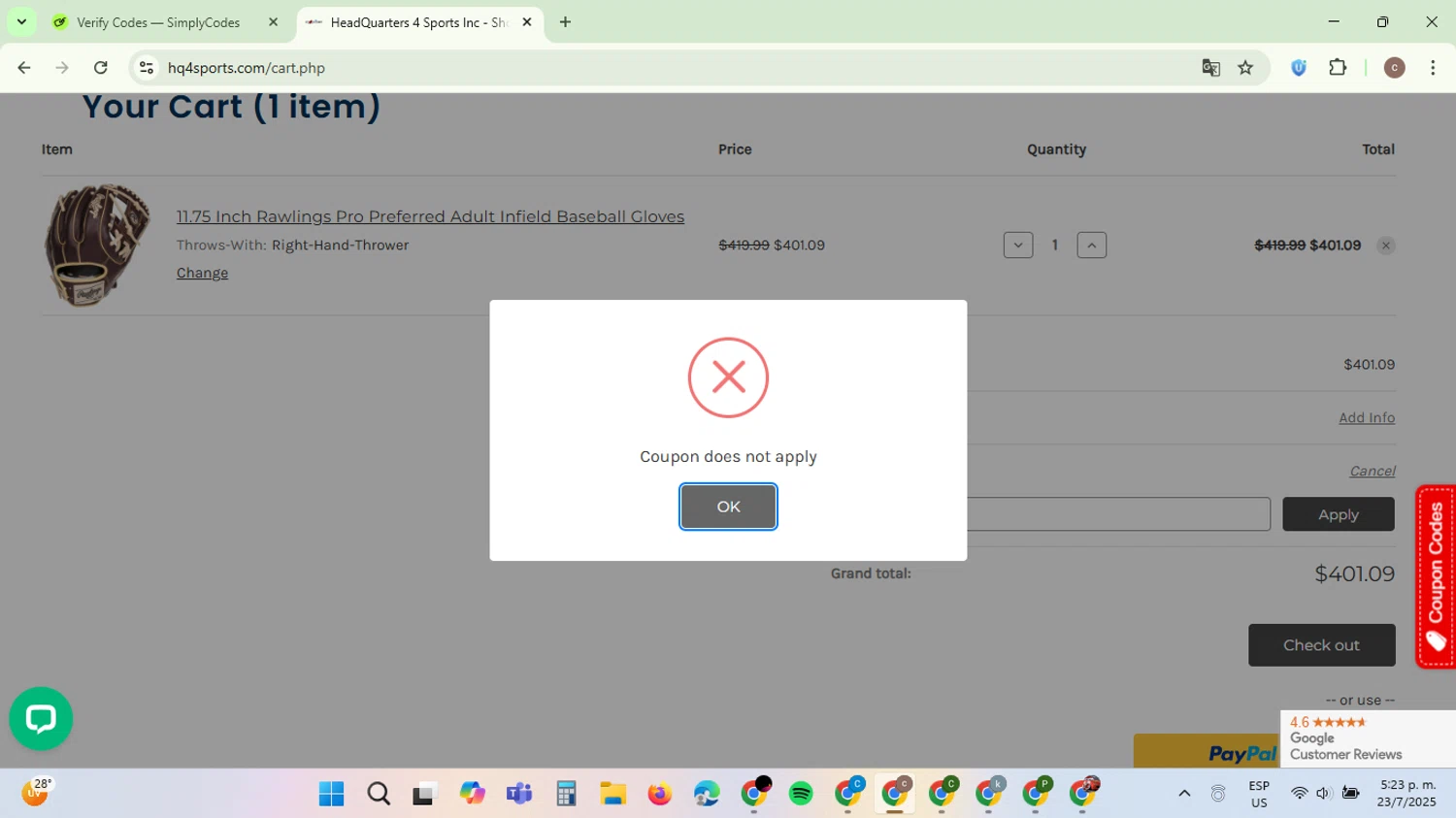The width and height of the screenshot is (1456, 818).
Task: Open the Rawlings Pro Preferred glove product link
Action: pyautogui.click(x=430, y=216)
